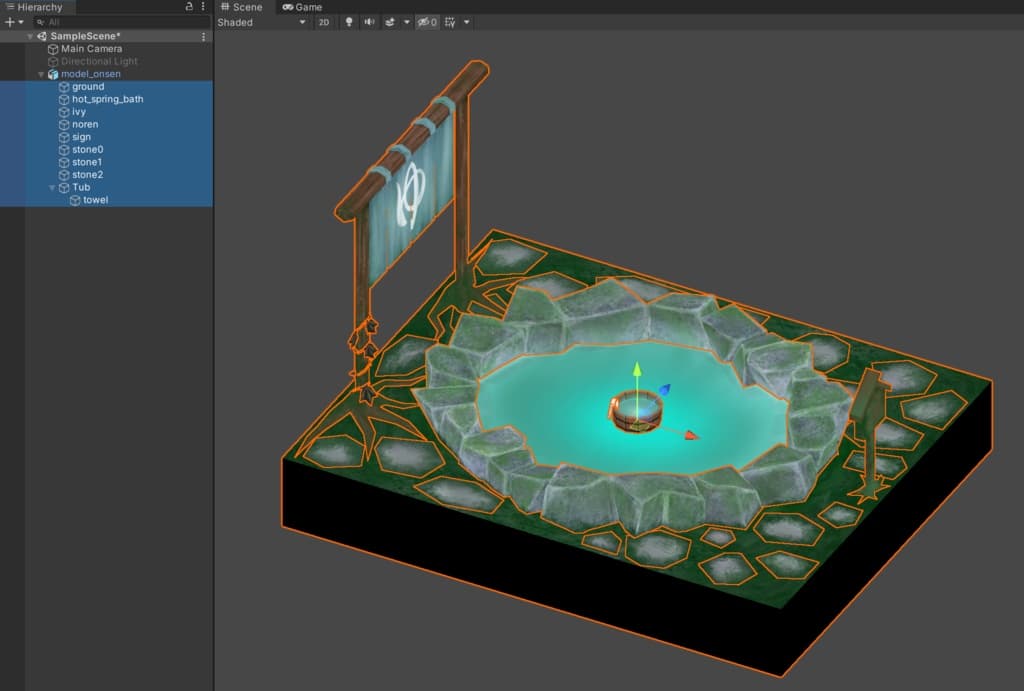Toggle scene lighting with the lightbulb icon
Viewport: 1024px width, 691px height.
tap(349, 22)
